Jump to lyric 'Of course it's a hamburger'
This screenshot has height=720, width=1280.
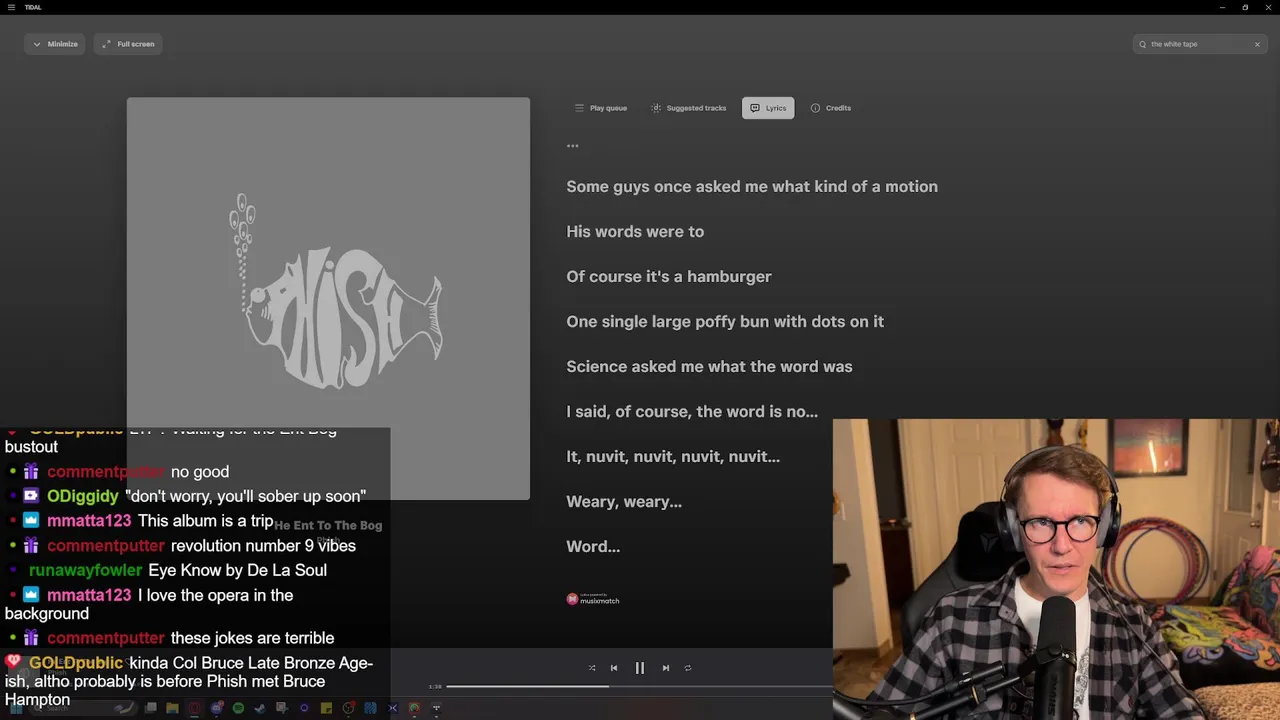[x=669, y=277]
